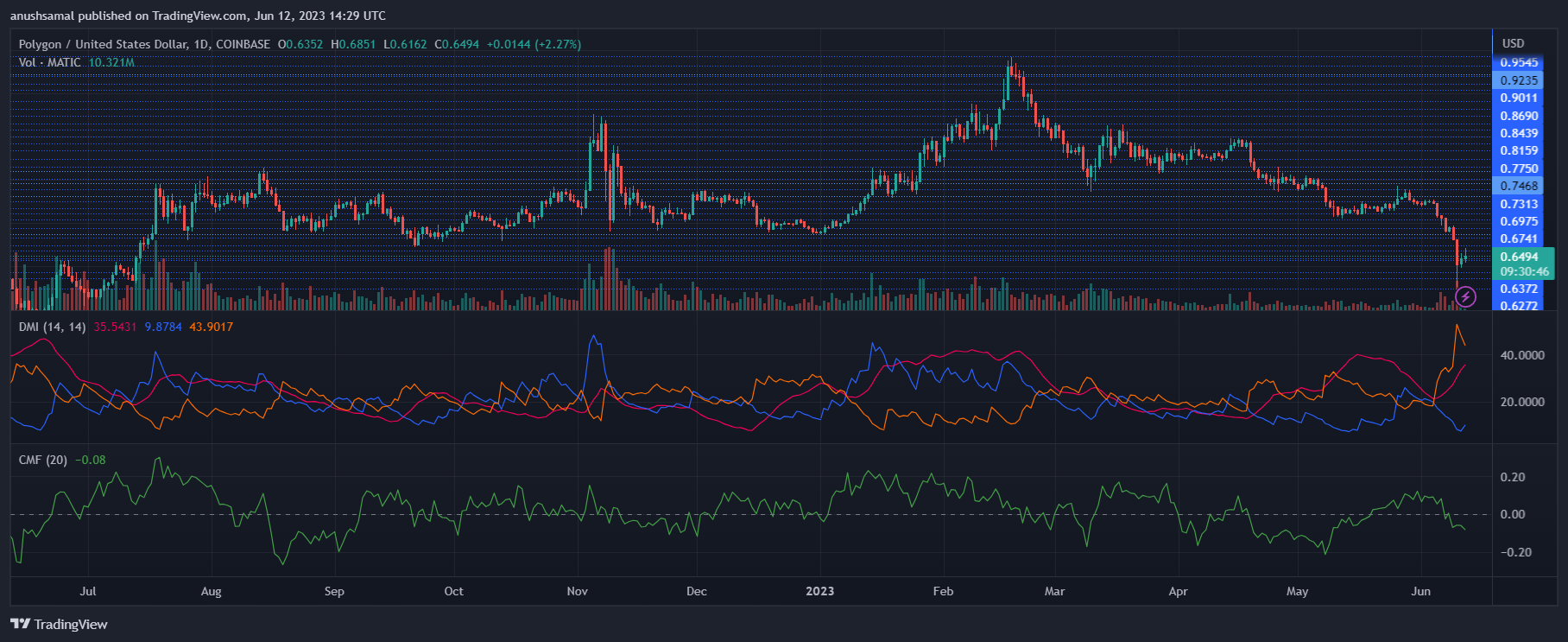The height and width of the screenshot is (642, 1568).
Task: Click the highlighted 0.9235 price level
Action: coord(1519,80)
